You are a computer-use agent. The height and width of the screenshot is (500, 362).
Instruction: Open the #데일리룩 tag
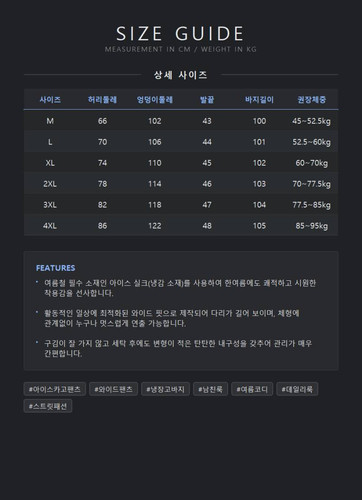(297, 389)
